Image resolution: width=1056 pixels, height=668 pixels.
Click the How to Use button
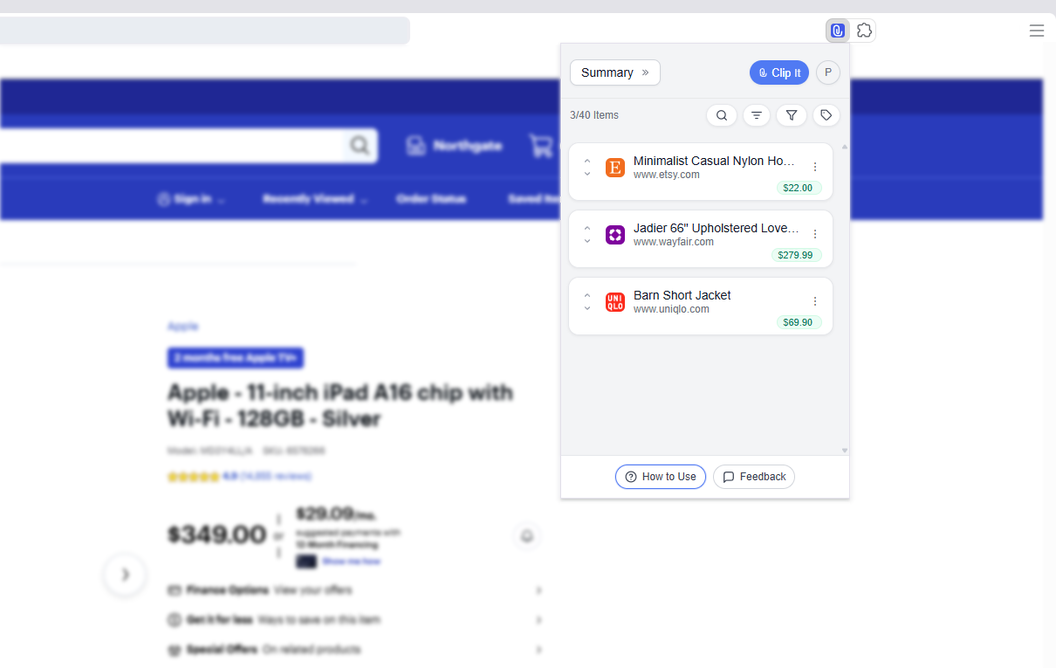660,477
